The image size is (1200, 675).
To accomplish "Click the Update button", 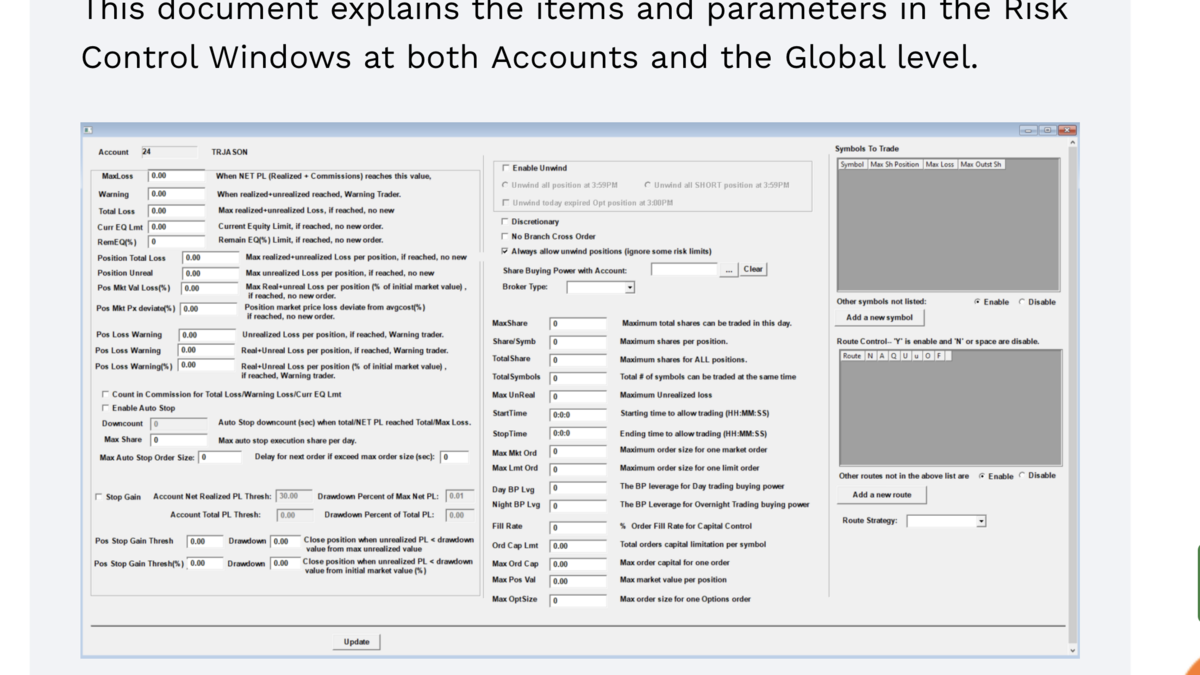I will 356,642.
